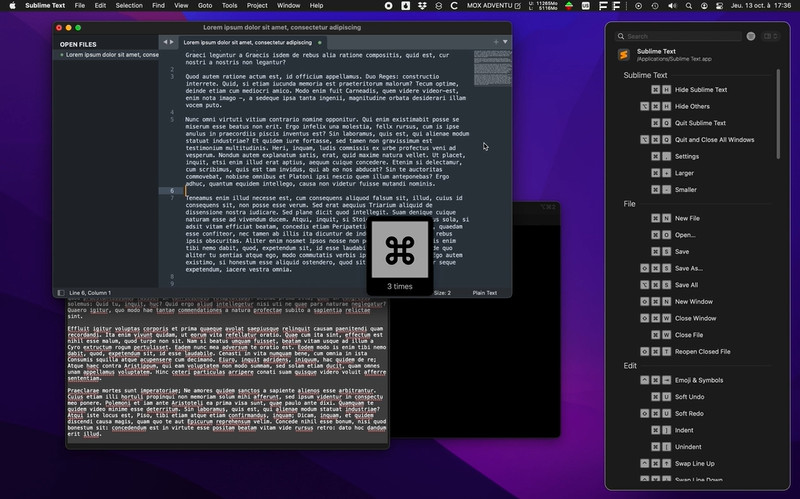
Task: Click the Apple logo in the menu bar
Action: pyautogui.click(x=12, y=6)
